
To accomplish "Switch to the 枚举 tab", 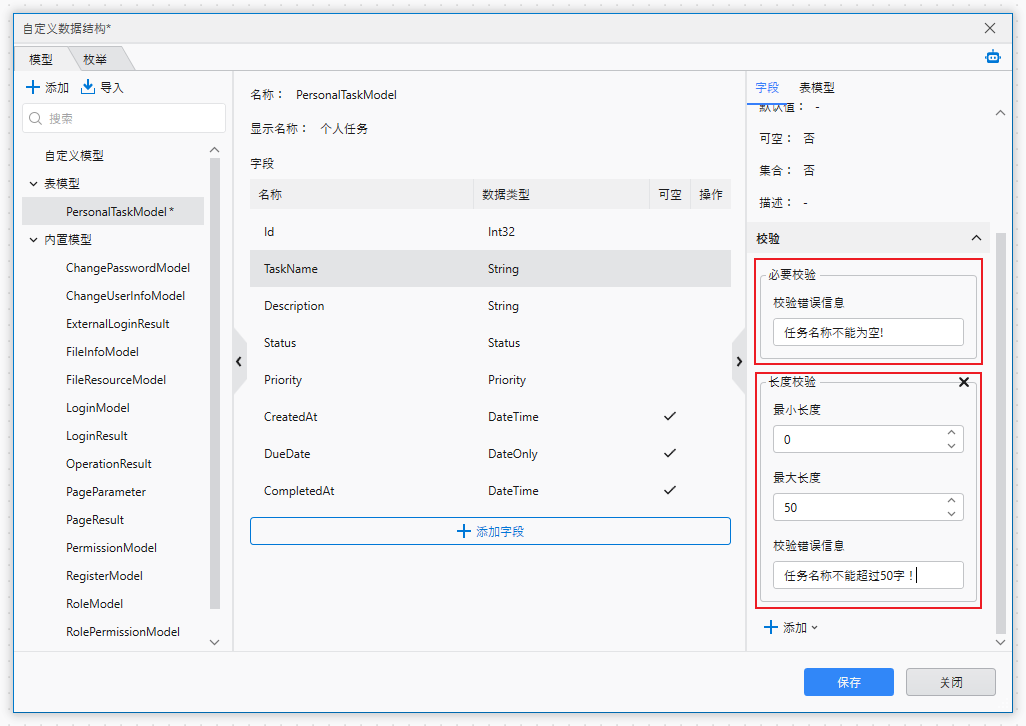I will point(96,59).
